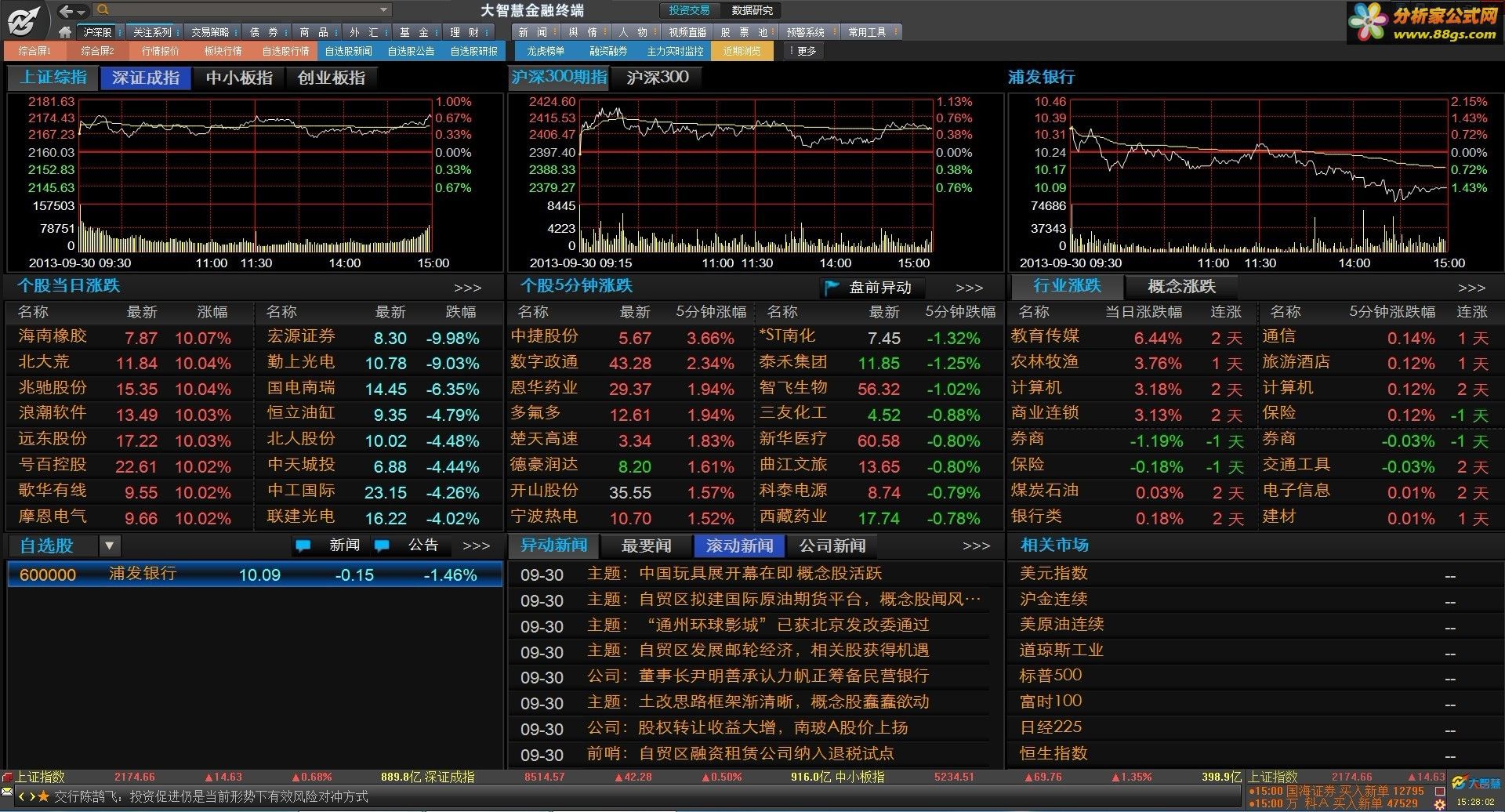Expand the search box dropdown arrow
Screen dimensions: 1505x812
pyautogui.click(x=383, y=10)
